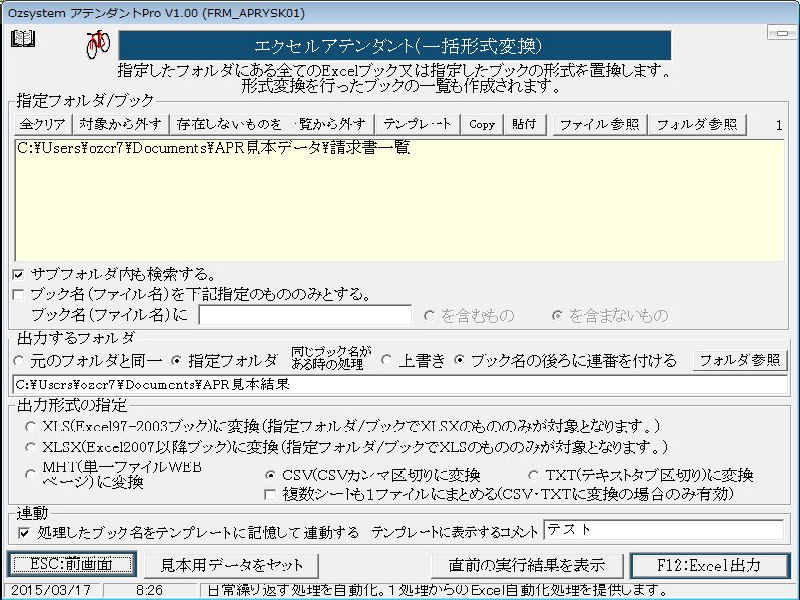Viewport: 800px width, 600px height.
Task: Click the open book icon at top left
Action: click(x=22, y=39)
